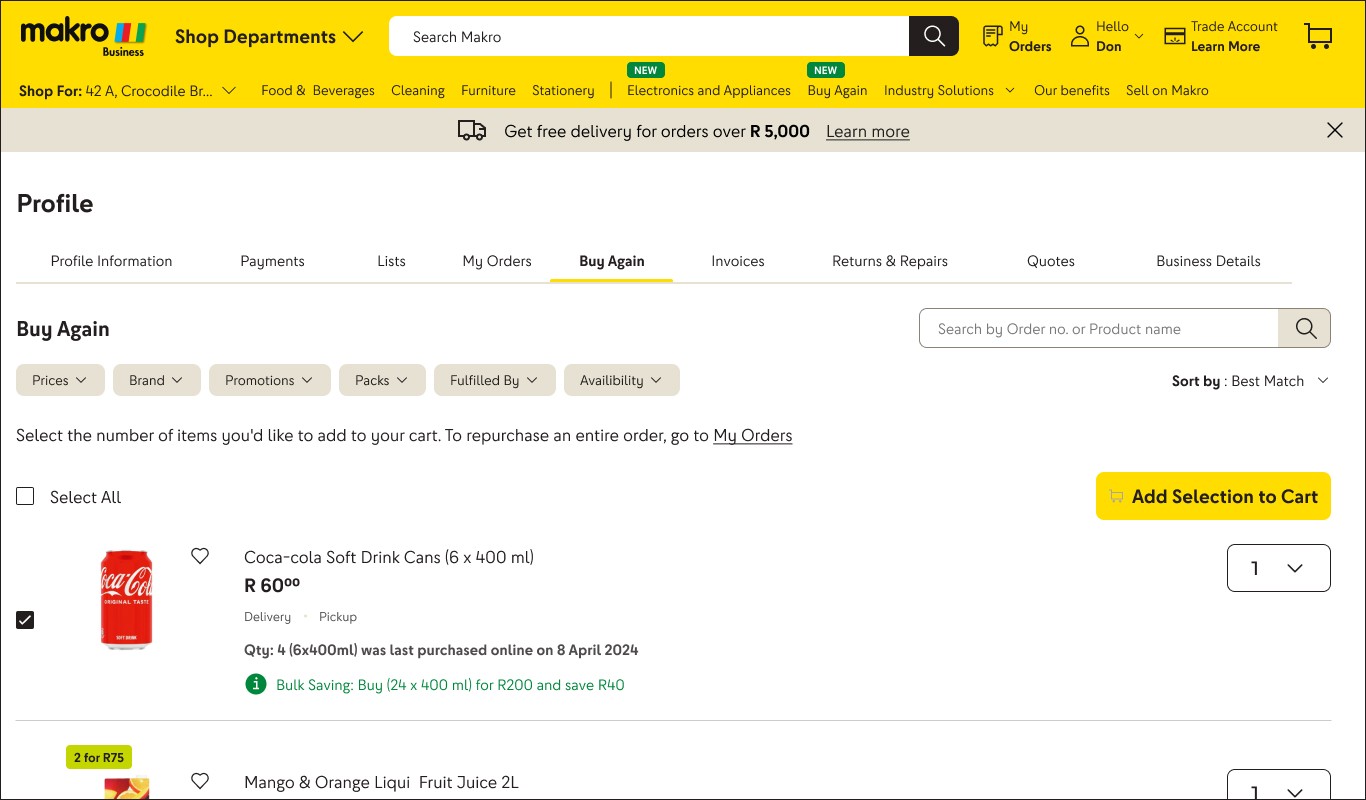Image resolution: width=1366 pixels, height=800 pixels.
Task: Expand the Shop Departments menu
Action: click(x=269, y=37)
